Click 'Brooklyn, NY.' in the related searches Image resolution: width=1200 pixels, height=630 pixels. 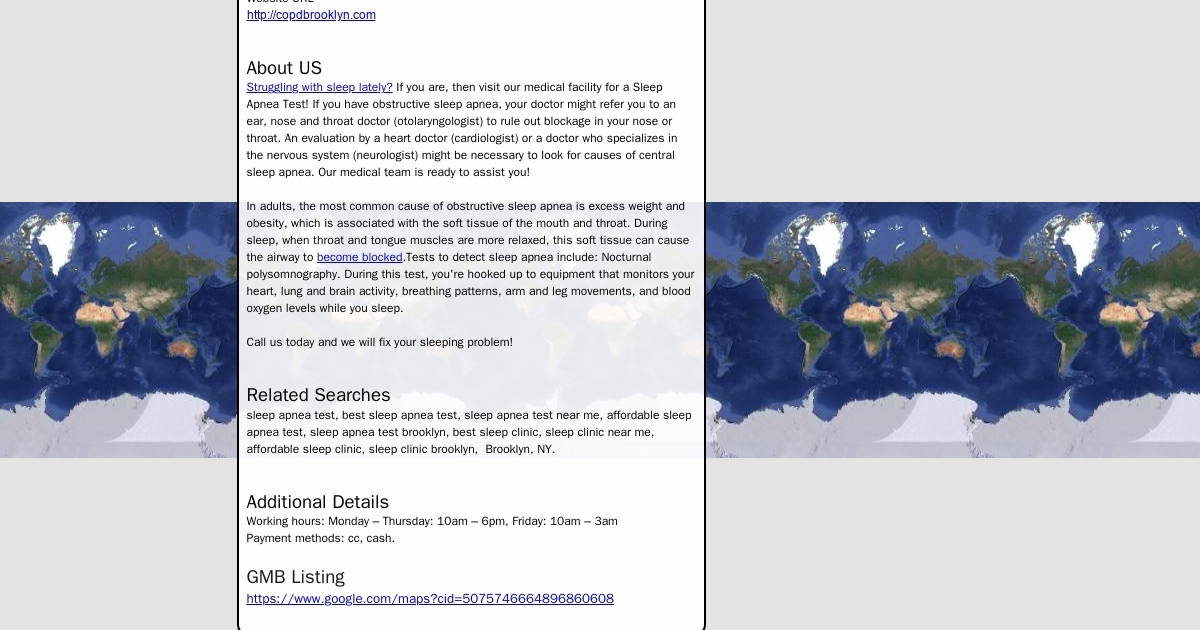(x=519, y=450)
